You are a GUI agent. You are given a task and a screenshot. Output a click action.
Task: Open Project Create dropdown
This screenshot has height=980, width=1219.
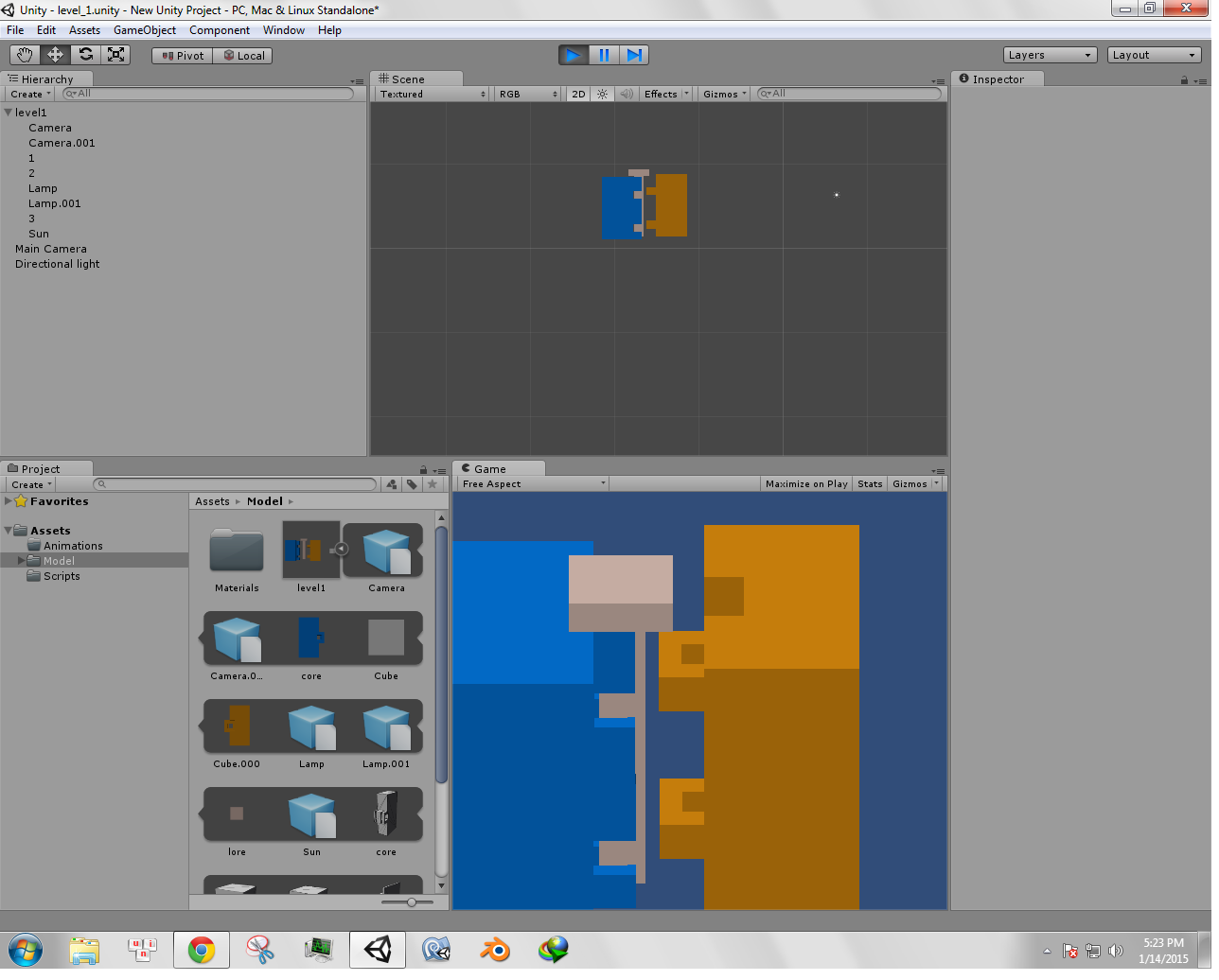[31, 484]
